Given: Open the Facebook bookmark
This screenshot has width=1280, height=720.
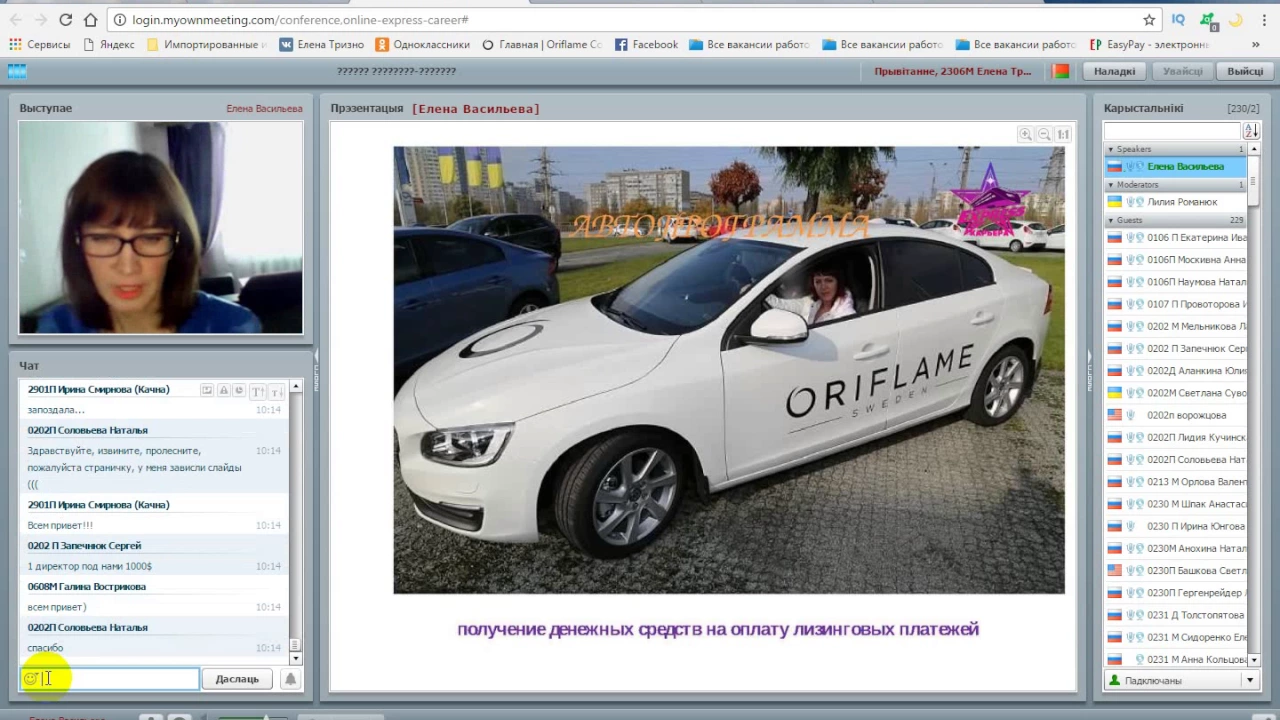Looking at the screenshot, I should pos(646,45).
